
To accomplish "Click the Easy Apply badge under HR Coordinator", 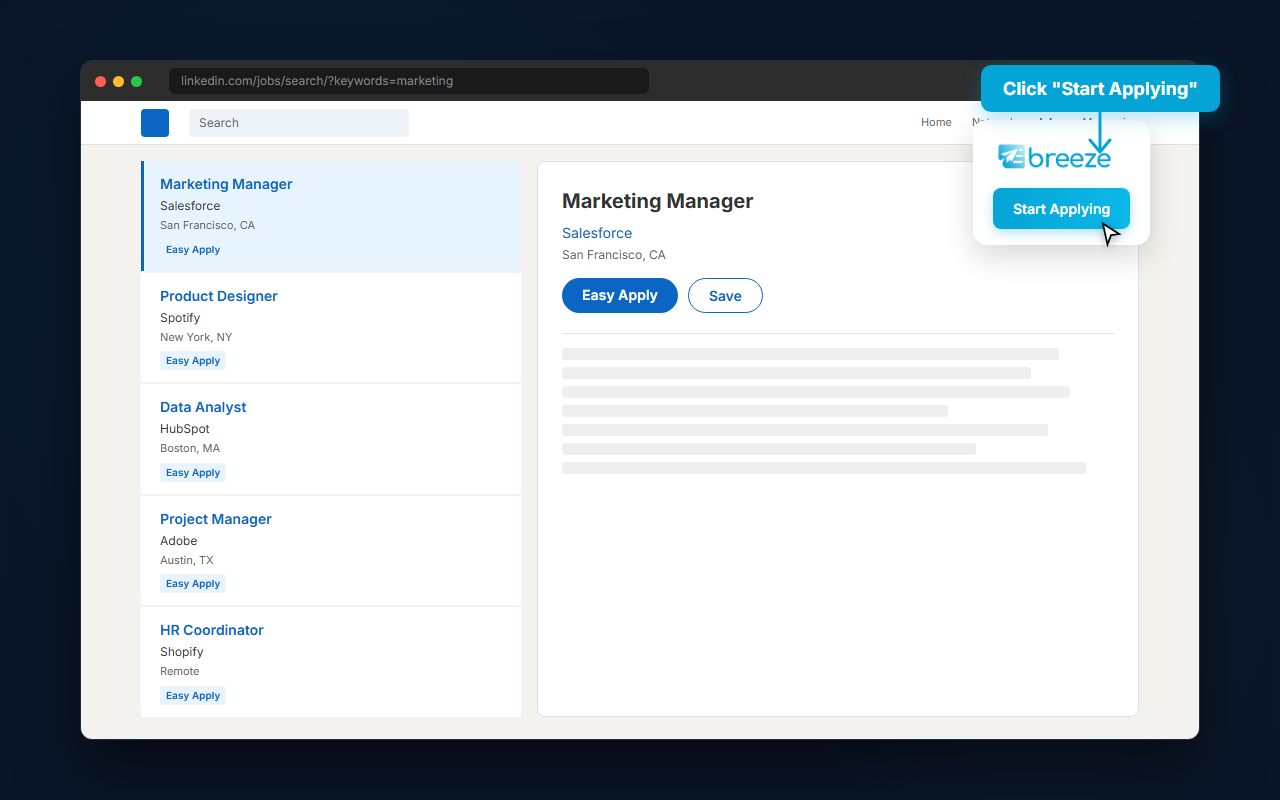I will pos(192,695).
